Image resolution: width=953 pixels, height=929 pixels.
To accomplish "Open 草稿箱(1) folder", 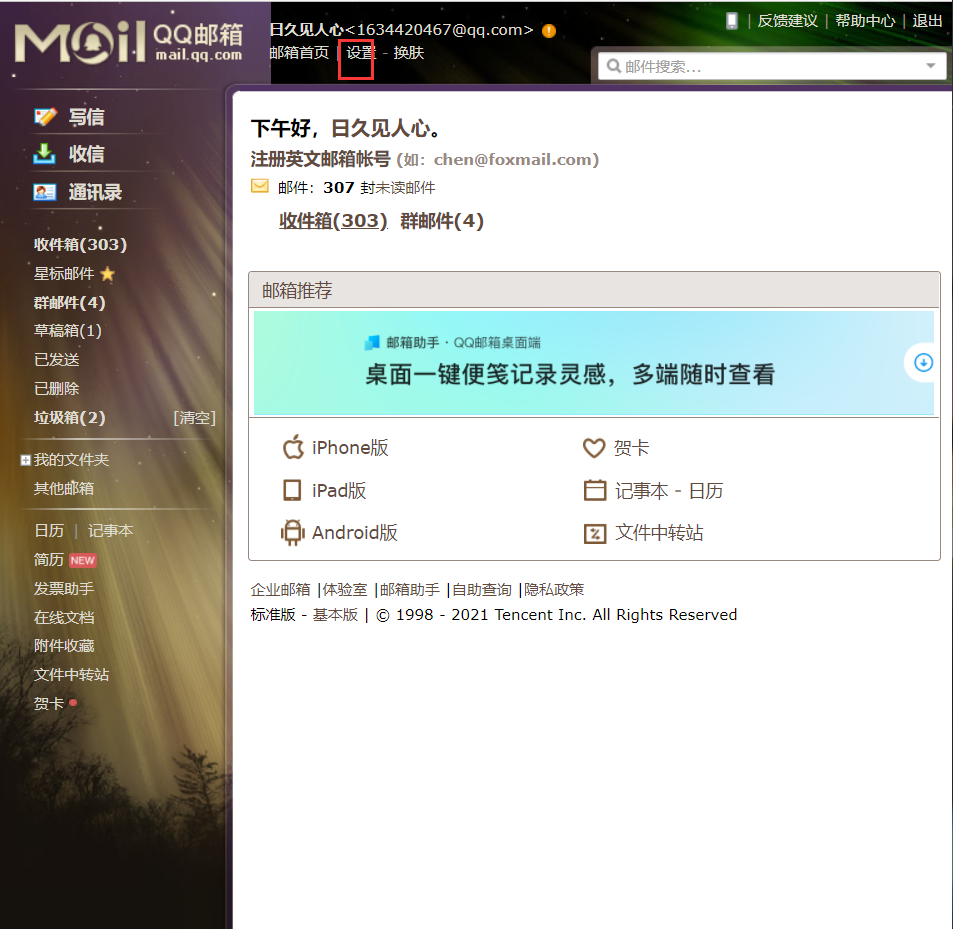I will (x=68, y=331).
